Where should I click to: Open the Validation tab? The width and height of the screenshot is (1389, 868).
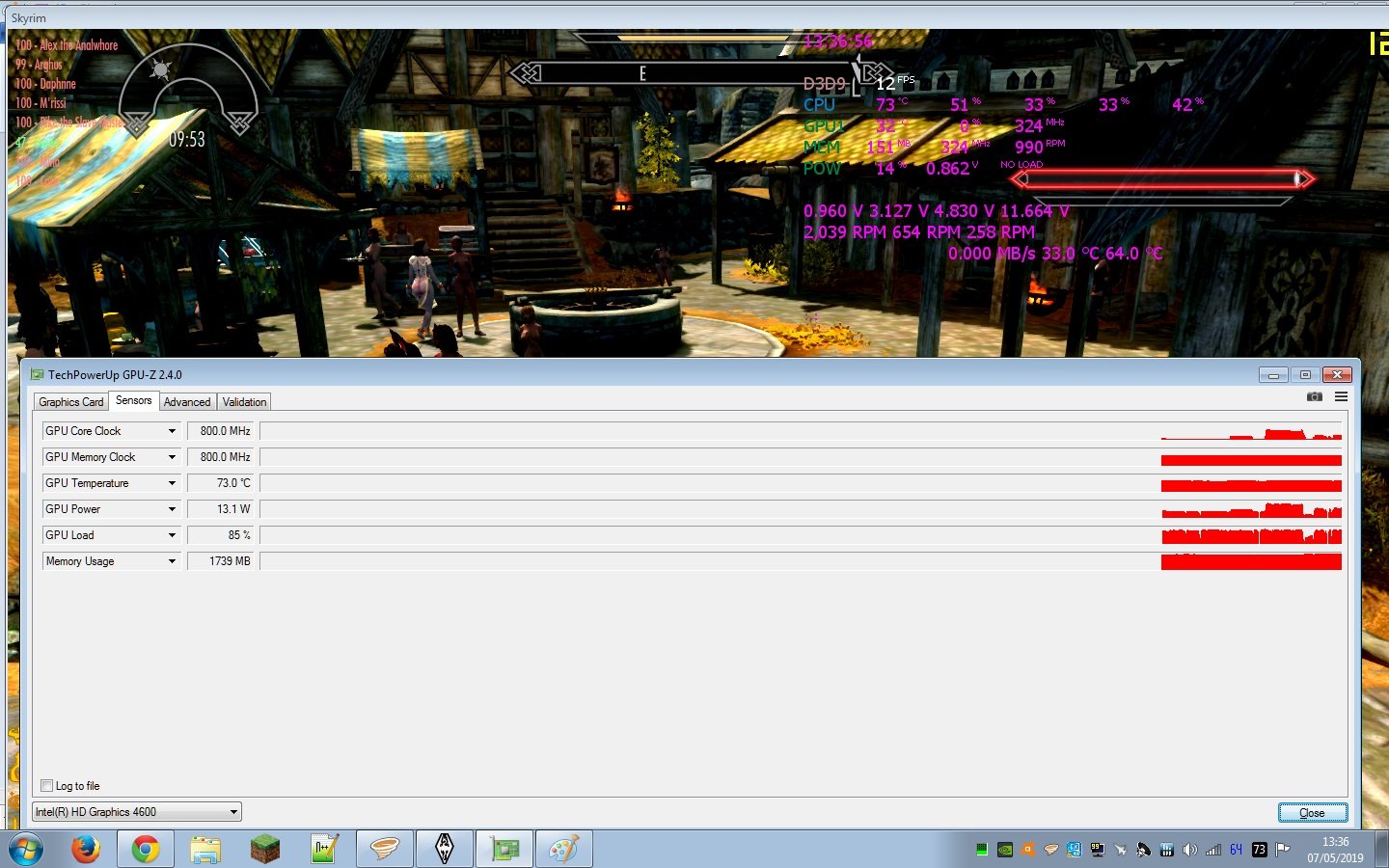click(x=244, y=402)
